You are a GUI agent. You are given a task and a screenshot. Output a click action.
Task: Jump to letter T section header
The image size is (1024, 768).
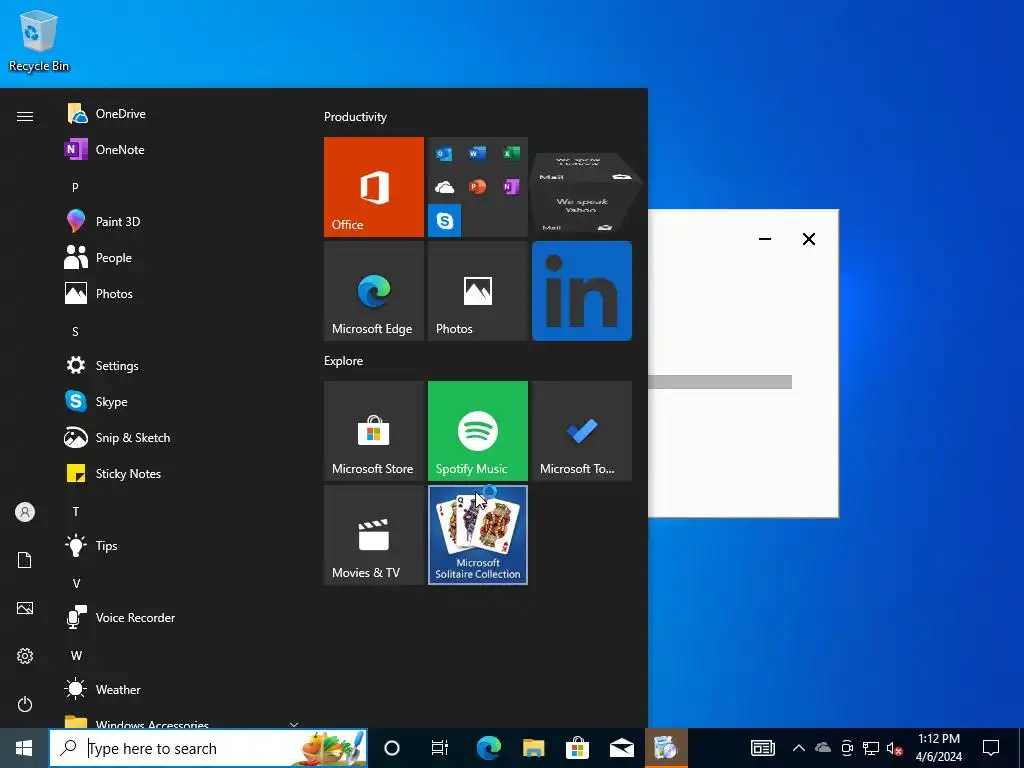76,511
